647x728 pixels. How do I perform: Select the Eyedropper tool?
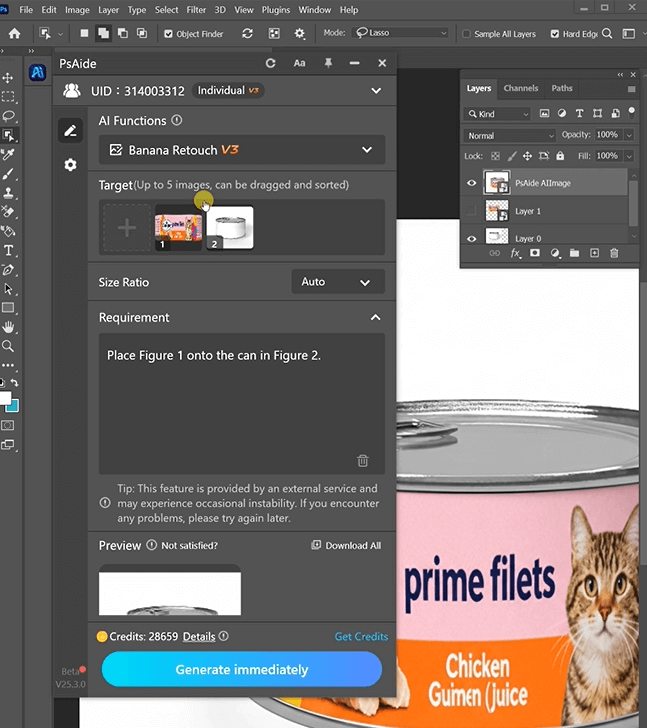click(8, 154)
